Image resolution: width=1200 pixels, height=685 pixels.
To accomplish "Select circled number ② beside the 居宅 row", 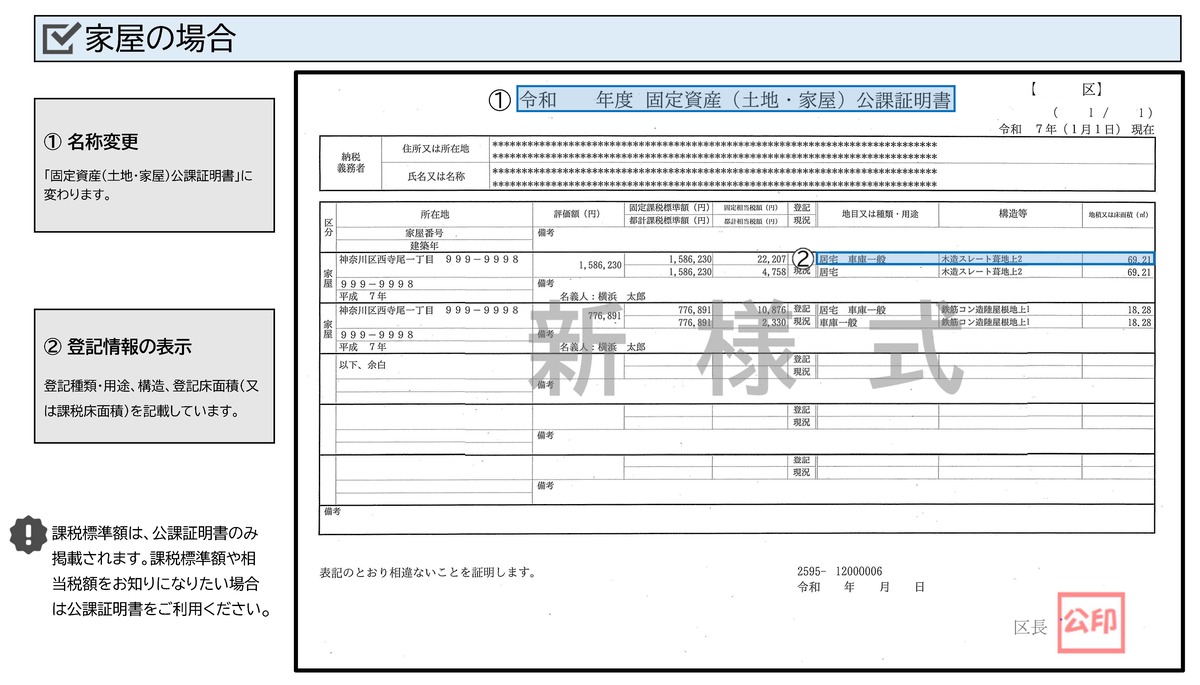I will (801, 257).
